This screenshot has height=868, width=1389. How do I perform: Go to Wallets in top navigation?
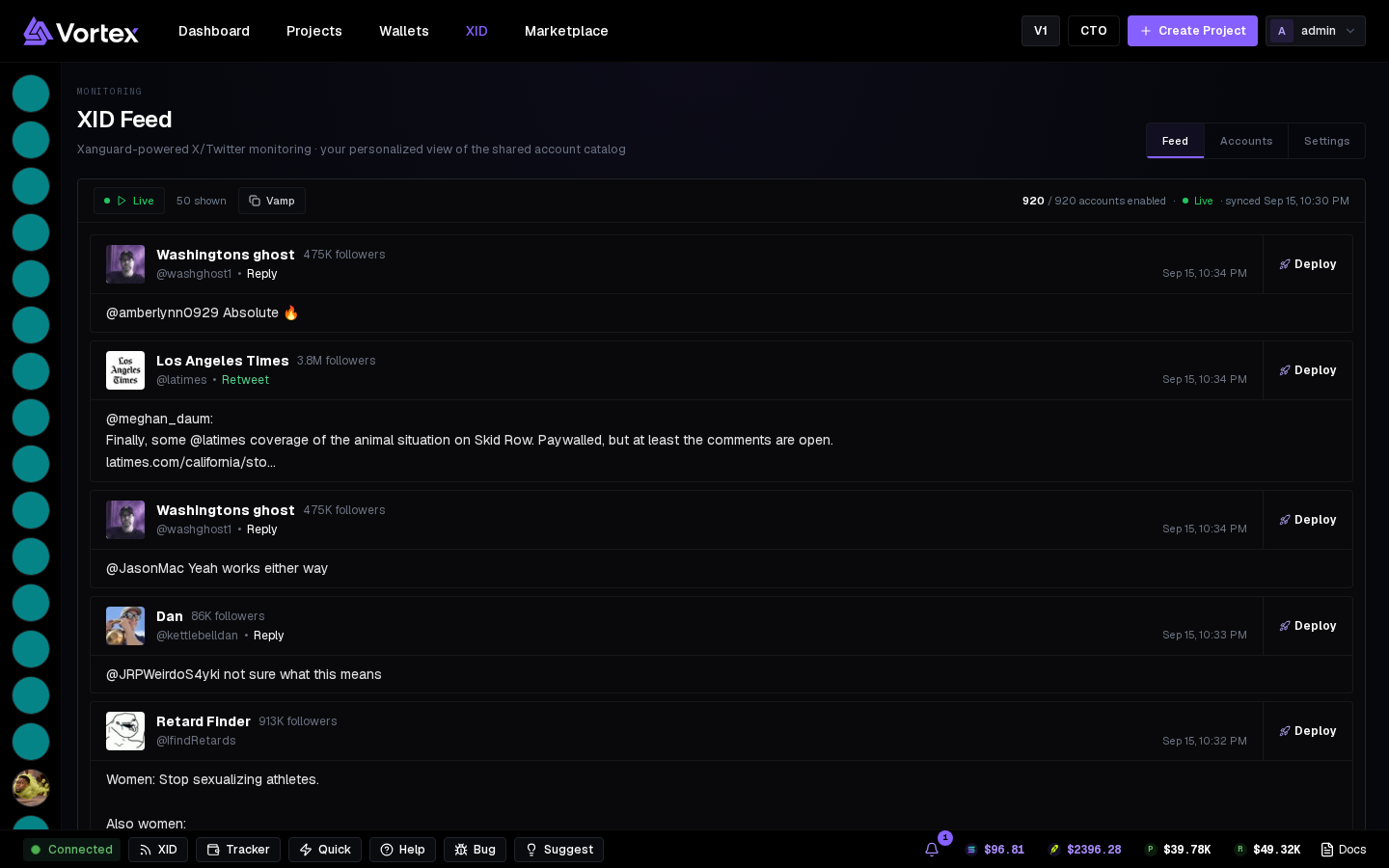[404, 31]
